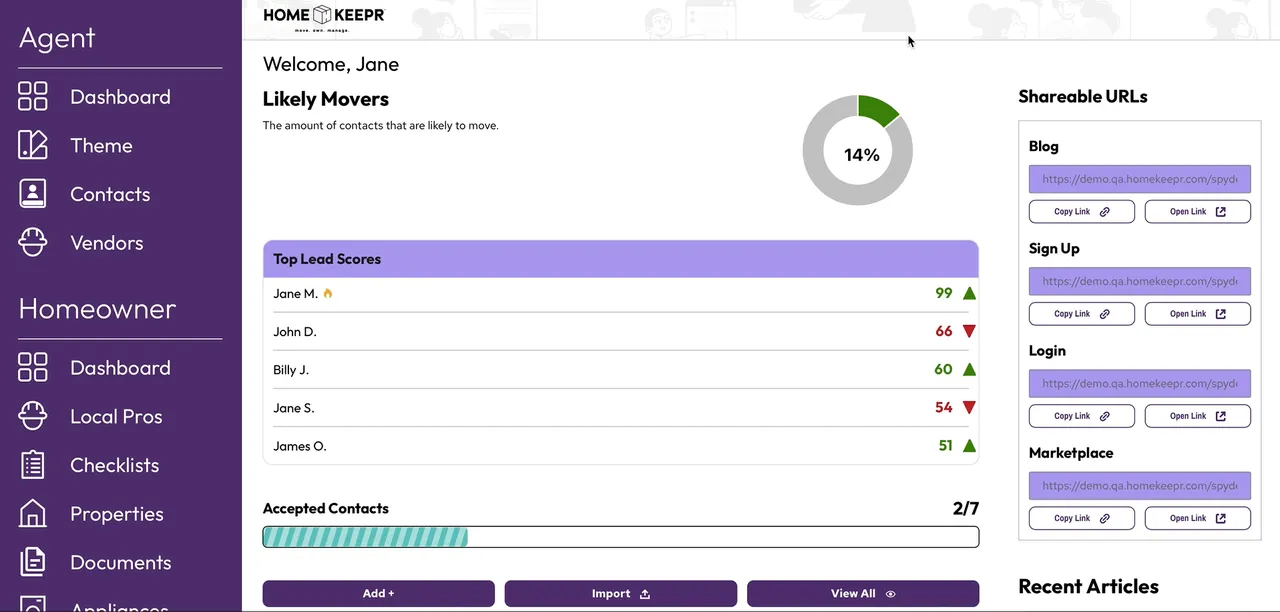1280x612 pixels.
Task: Select the John D. lead row name
Action: tap(294, 331)
